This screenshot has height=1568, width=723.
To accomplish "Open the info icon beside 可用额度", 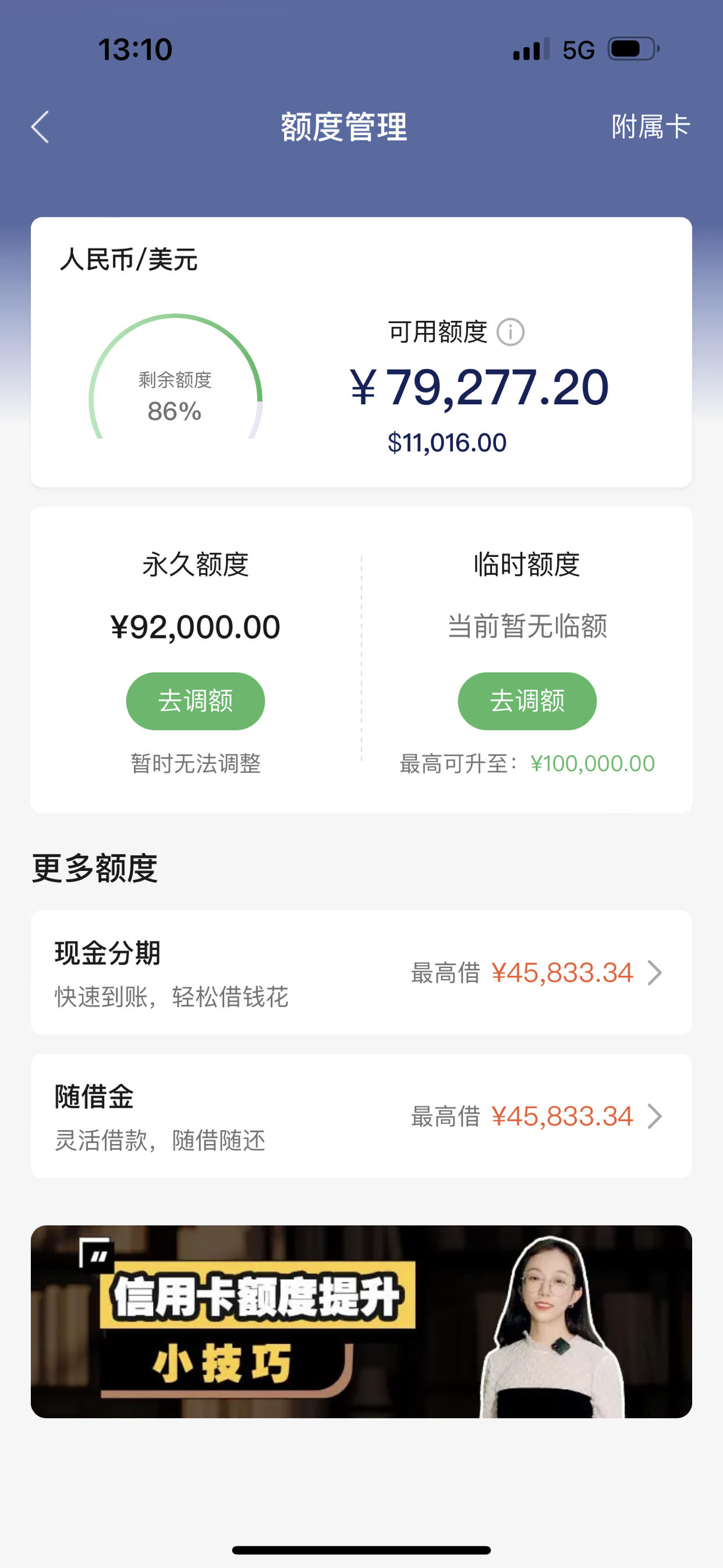I will tap(510, 333).
